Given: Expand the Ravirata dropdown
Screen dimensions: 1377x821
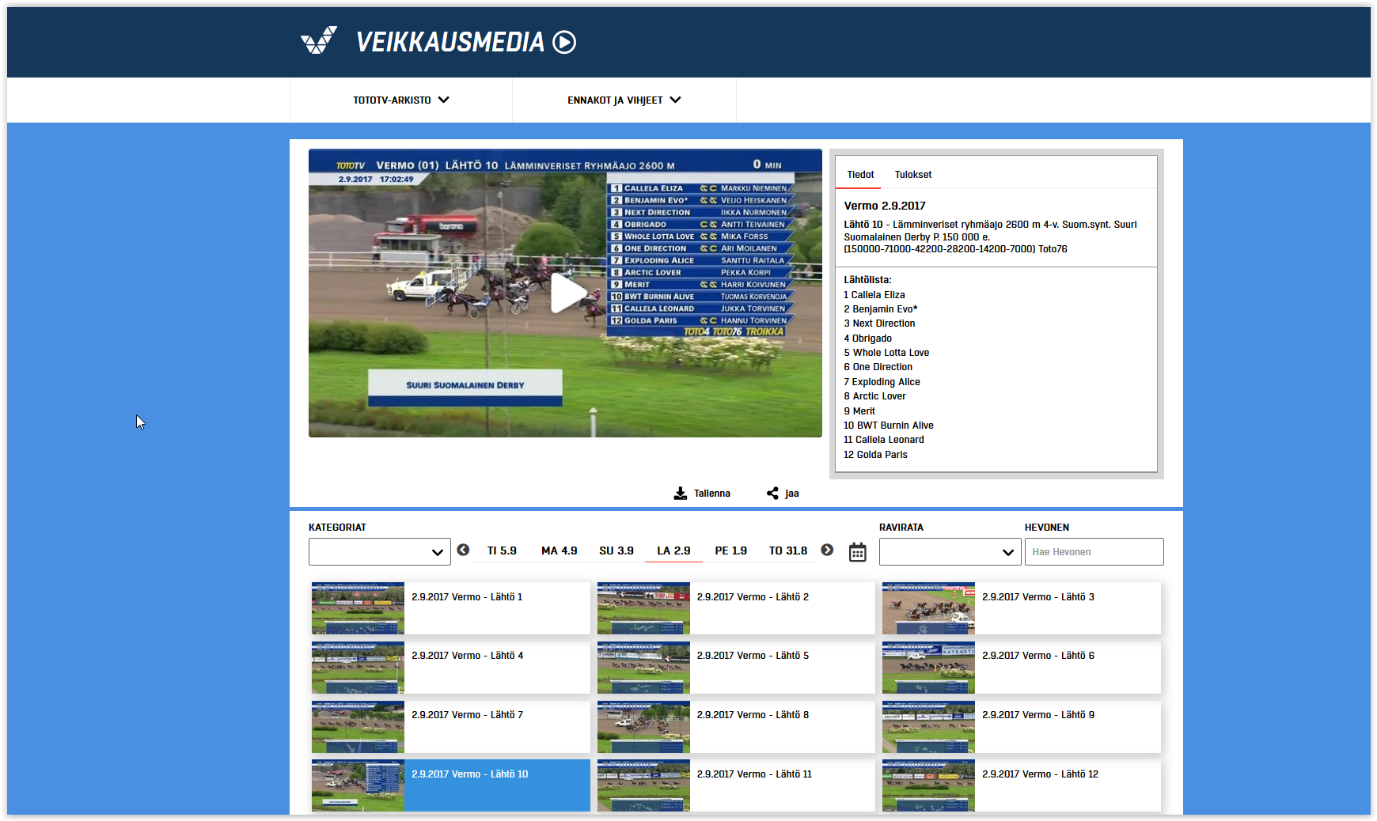Looking at the screenshot, I should point(950,552).
